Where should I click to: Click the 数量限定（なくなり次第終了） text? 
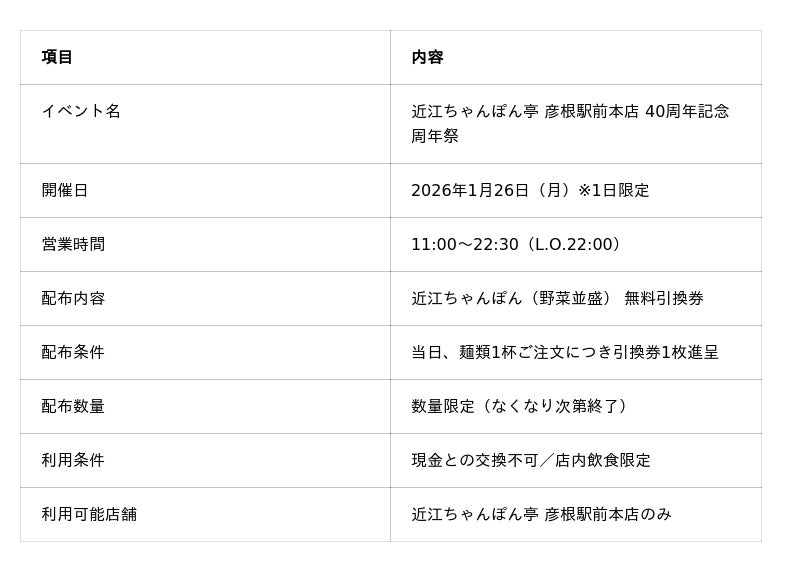tap(522, 406)
